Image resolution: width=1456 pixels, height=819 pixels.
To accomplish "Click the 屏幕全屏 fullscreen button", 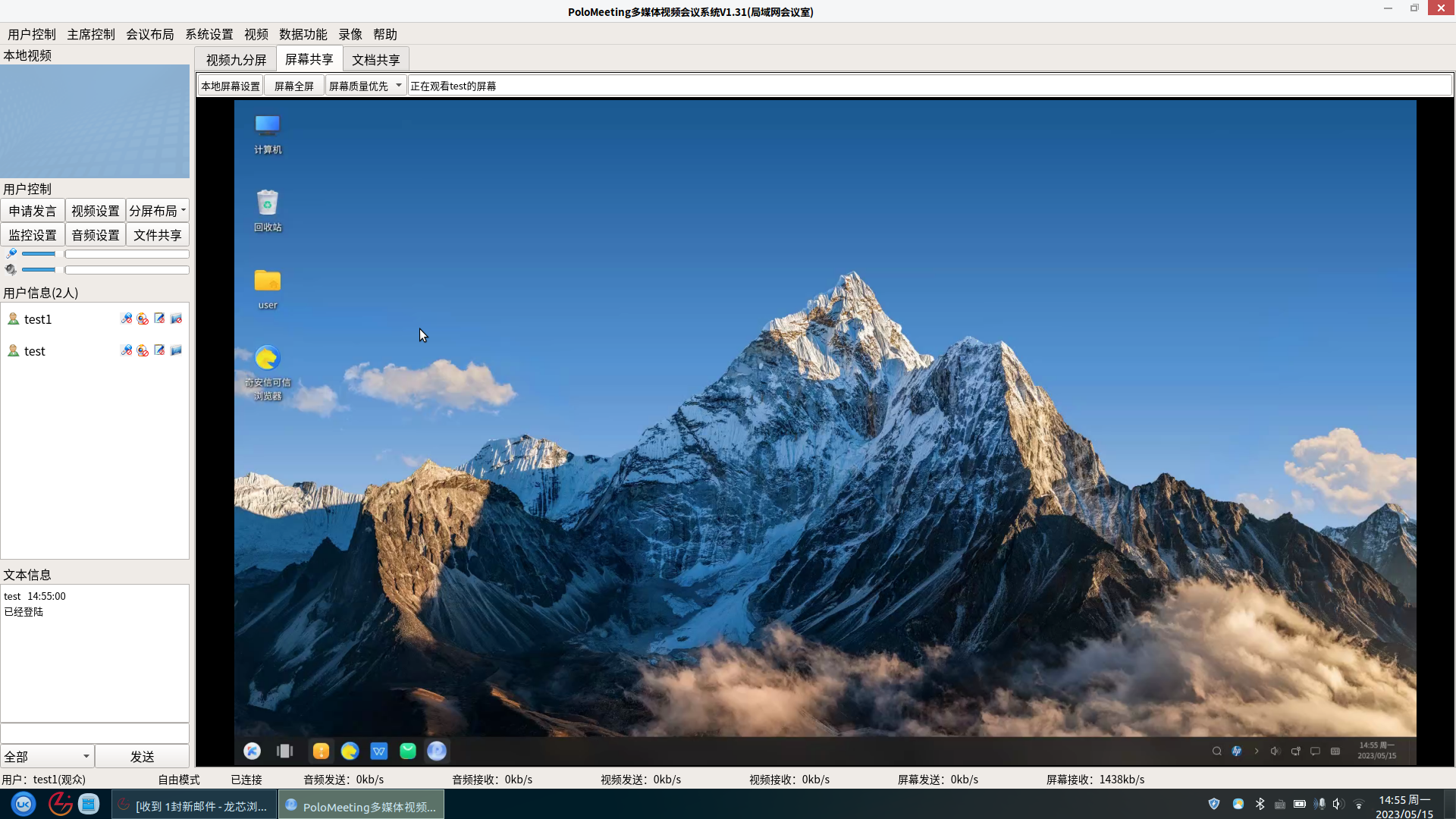I will pyautogui.click(x=293, y=86).
